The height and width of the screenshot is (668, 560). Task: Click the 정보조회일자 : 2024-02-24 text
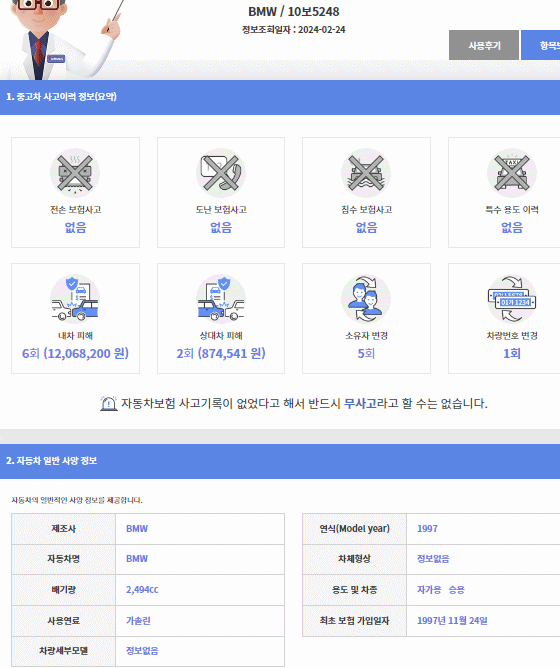pyautogui.click(x=294, y=30)
